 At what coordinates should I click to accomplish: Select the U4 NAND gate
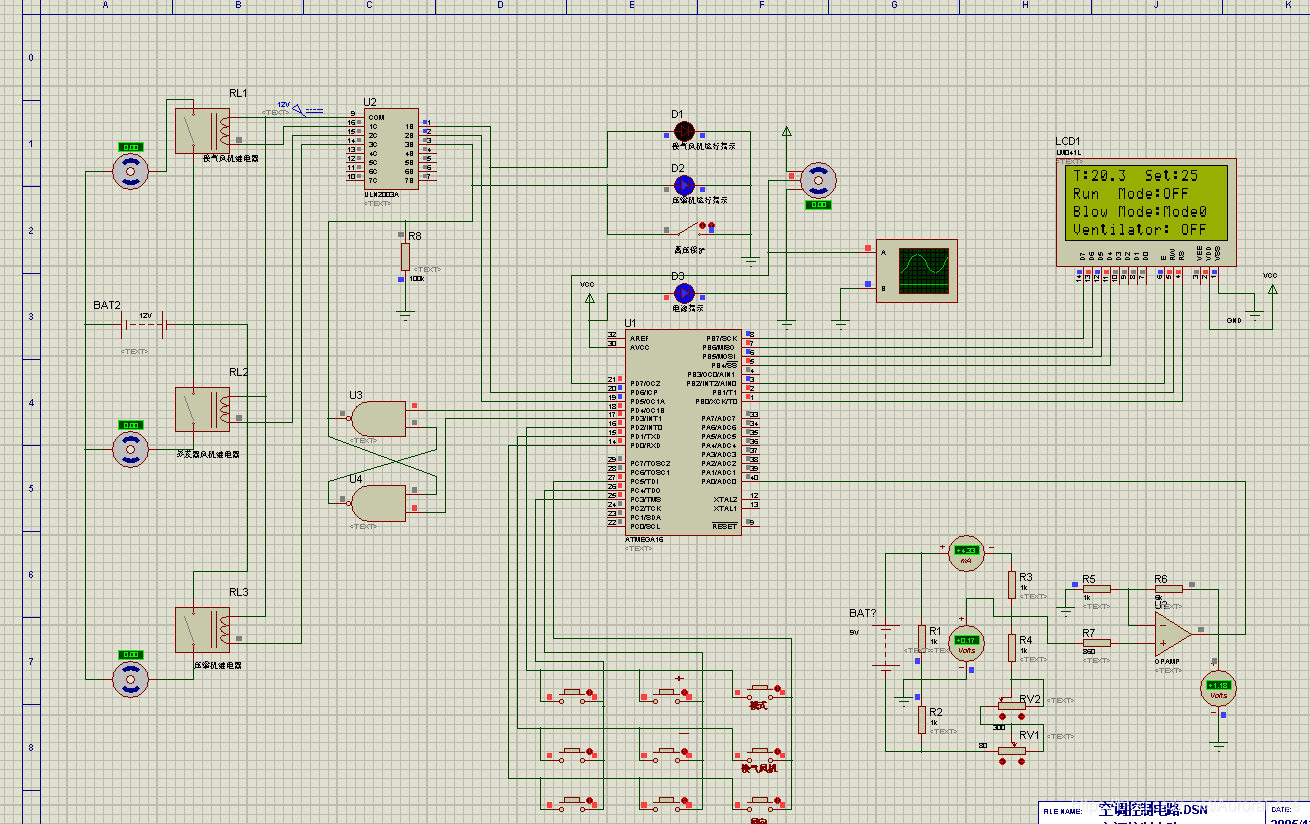pyautogui.click(x=376, y=501)
